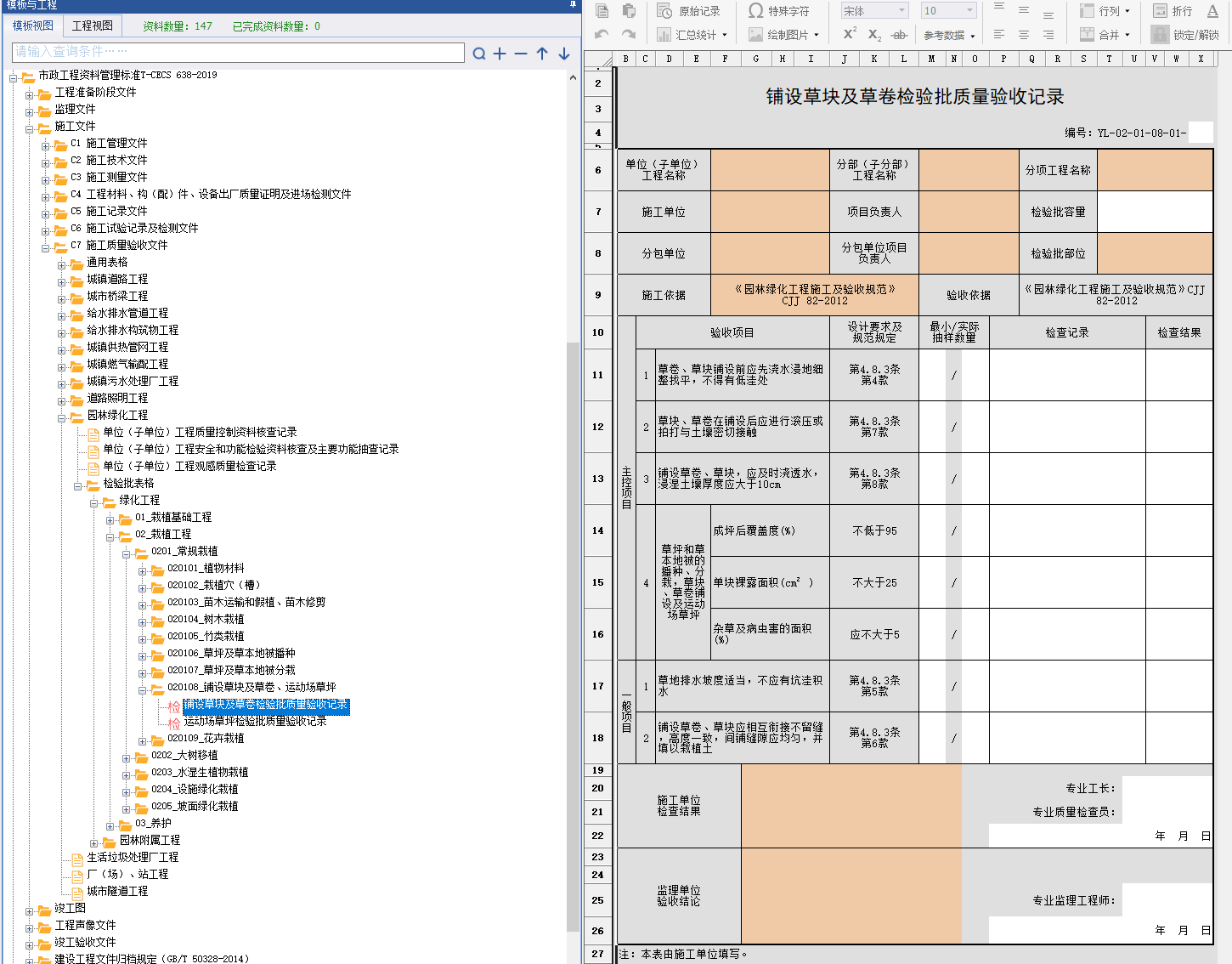Click the up arrow navigation icon
This screenshot has width=1232, height=964.
pyautogui.click(x=542, y=54)
